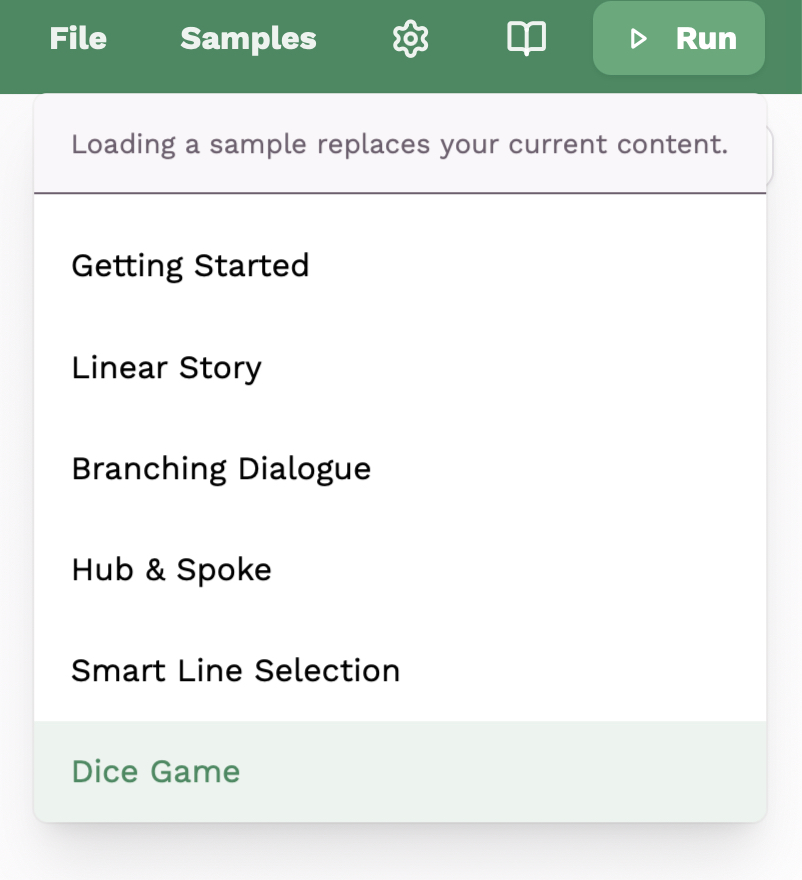Screen dimensions: 802x880
Task: Open the File menu
Action: click(78, 39)
